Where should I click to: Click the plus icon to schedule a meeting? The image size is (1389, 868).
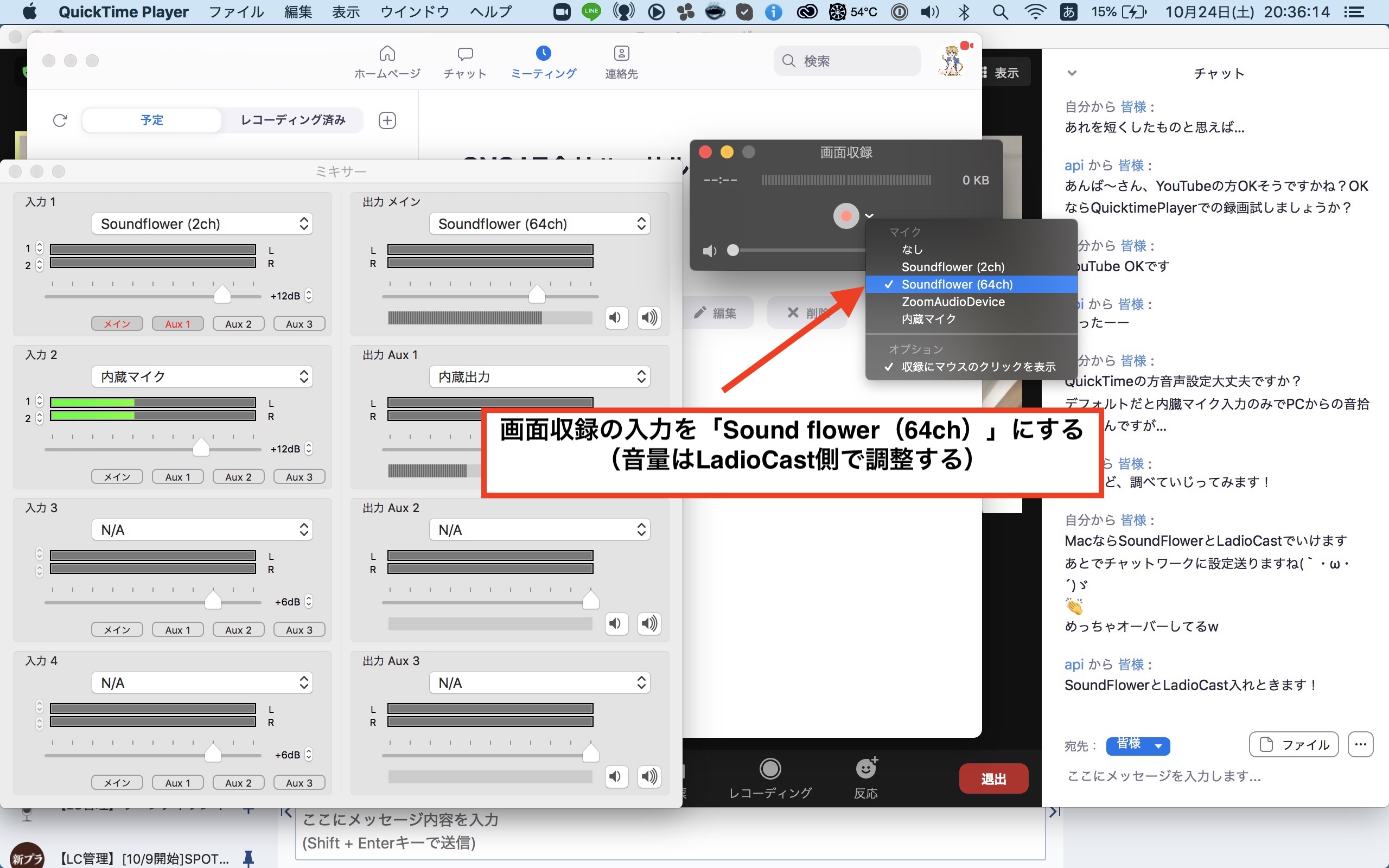[x=387, y=120]
